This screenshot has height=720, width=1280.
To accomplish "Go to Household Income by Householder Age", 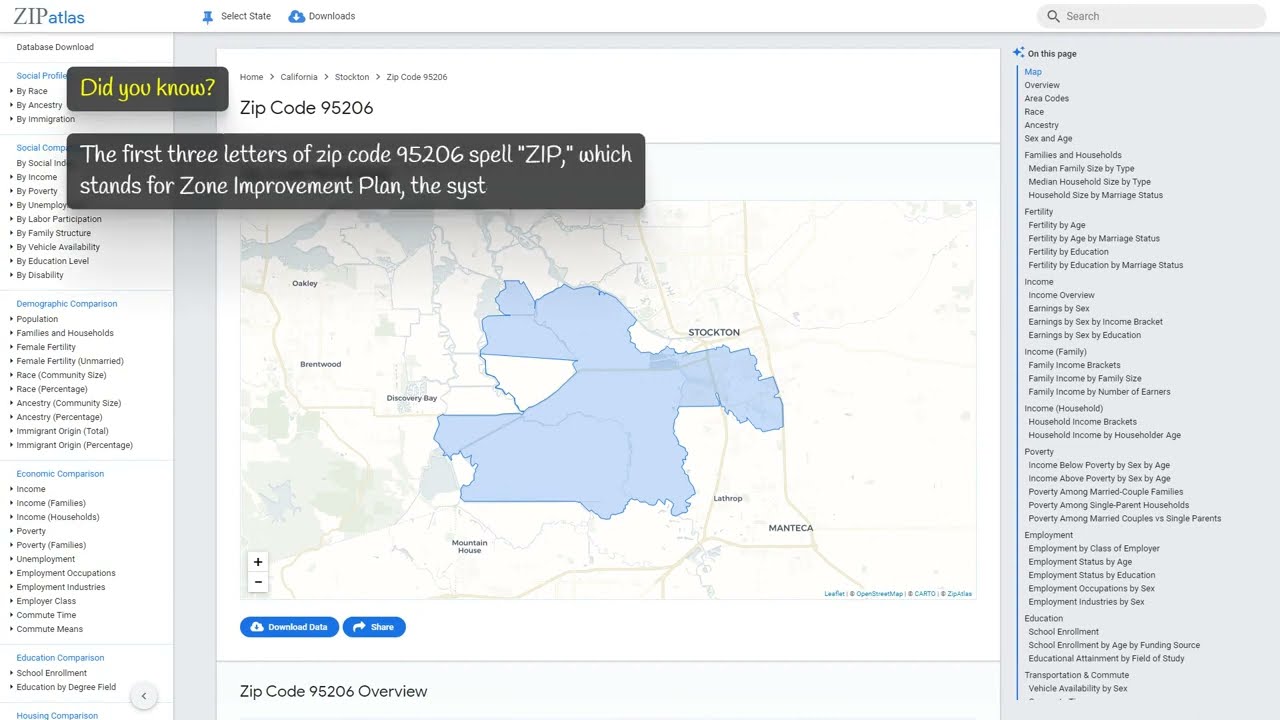I will point(1105,435).
